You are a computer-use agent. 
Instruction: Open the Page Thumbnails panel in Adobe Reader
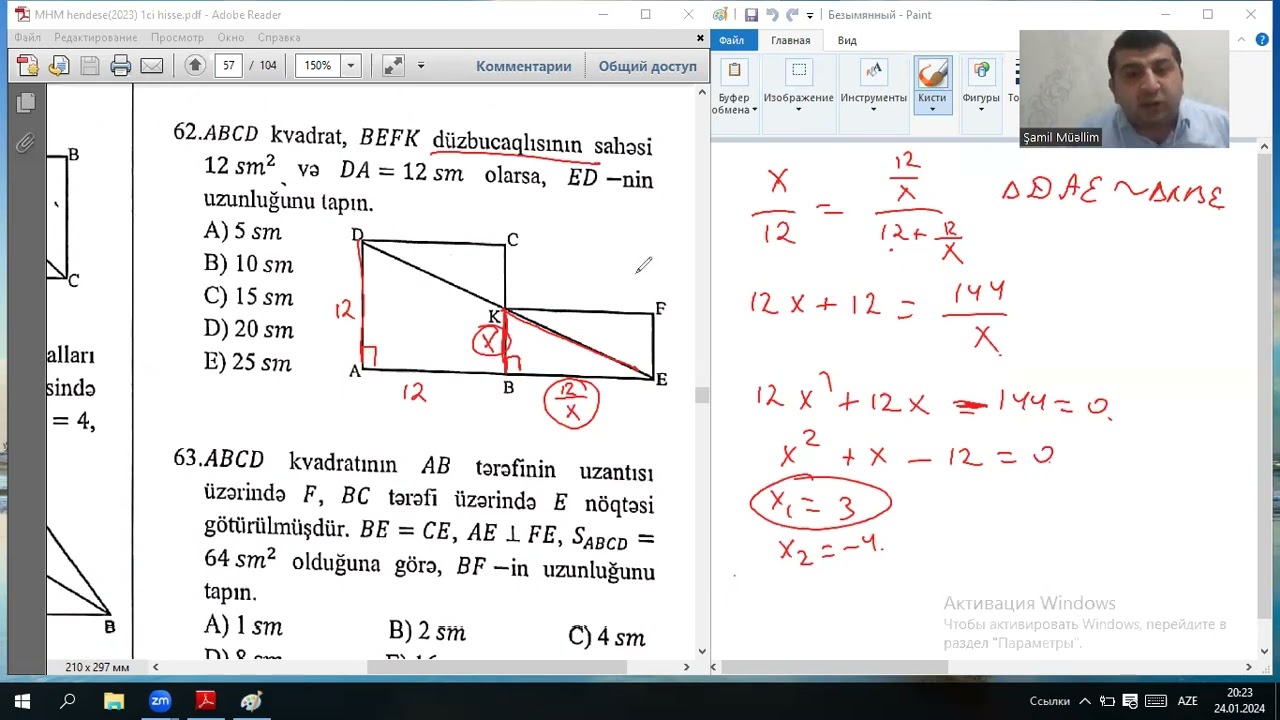[26, 102]
